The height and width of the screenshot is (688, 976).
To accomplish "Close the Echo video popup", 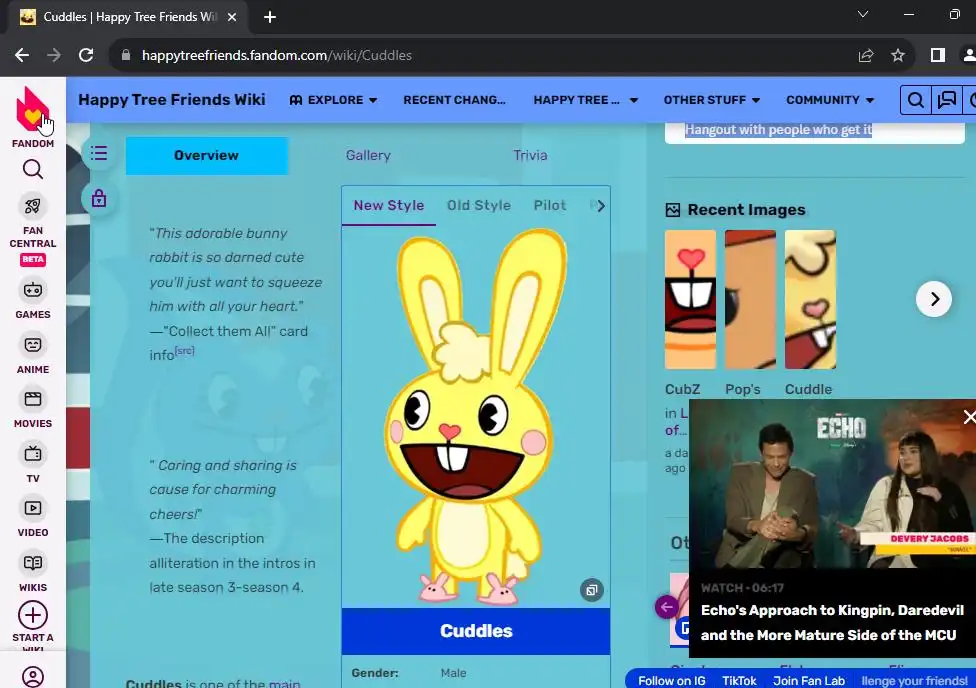I will pos(969,417).
